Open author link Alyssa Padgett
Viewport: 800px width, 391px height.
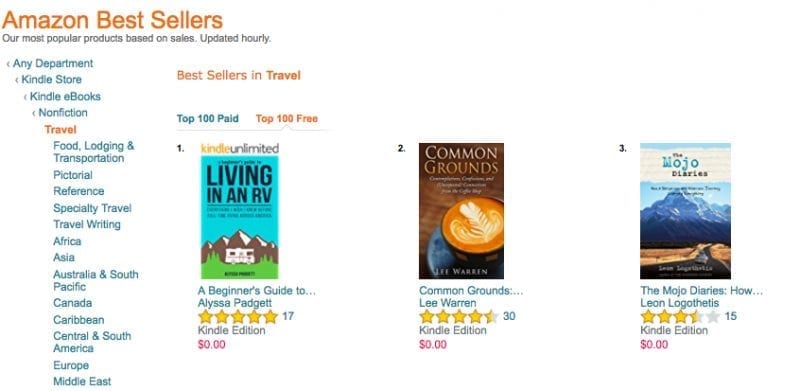pyautogui.click(x=235, y=303)
